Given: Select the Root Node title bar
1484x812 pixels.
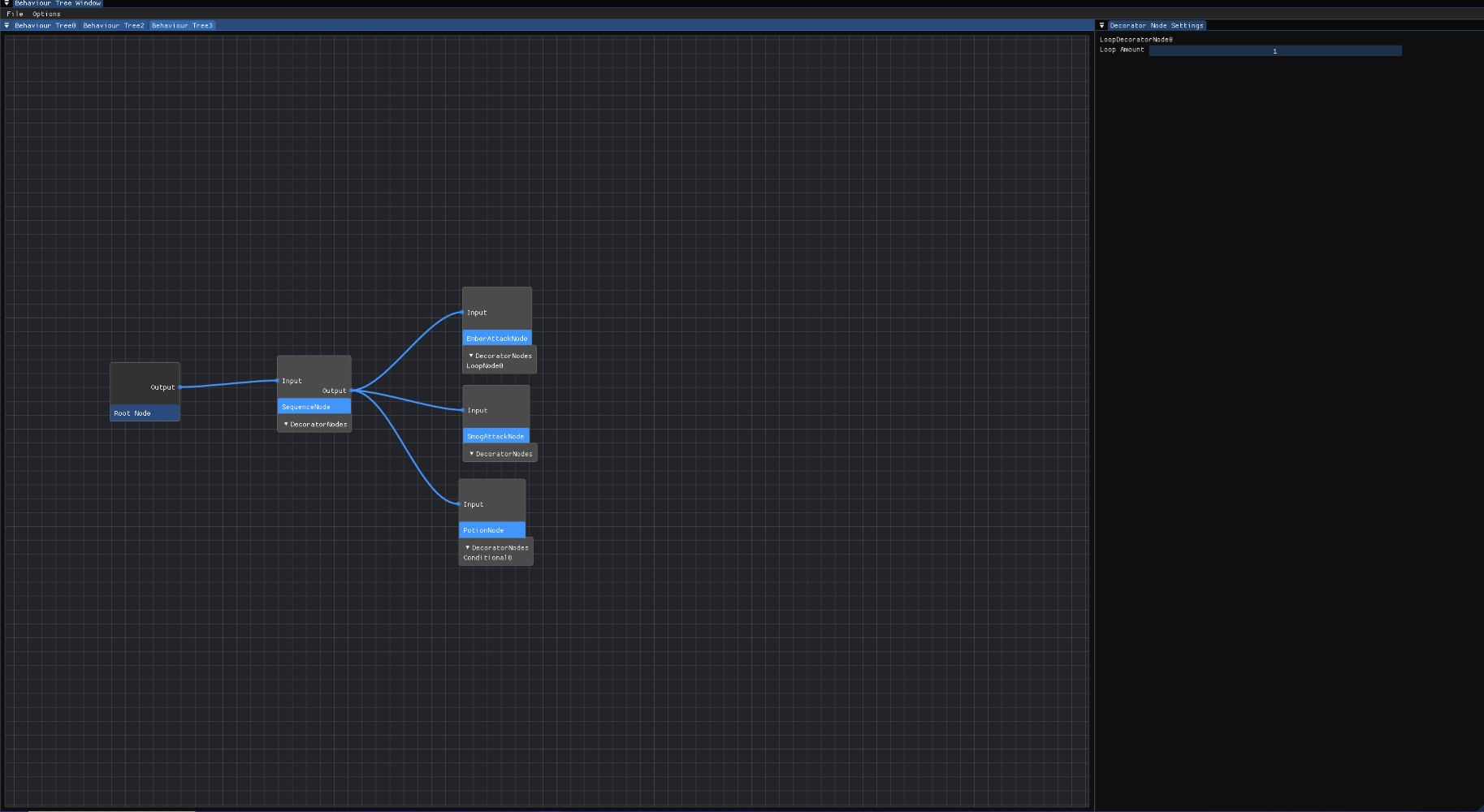Looking at the screenshot, I should click(x=145, y=413).
